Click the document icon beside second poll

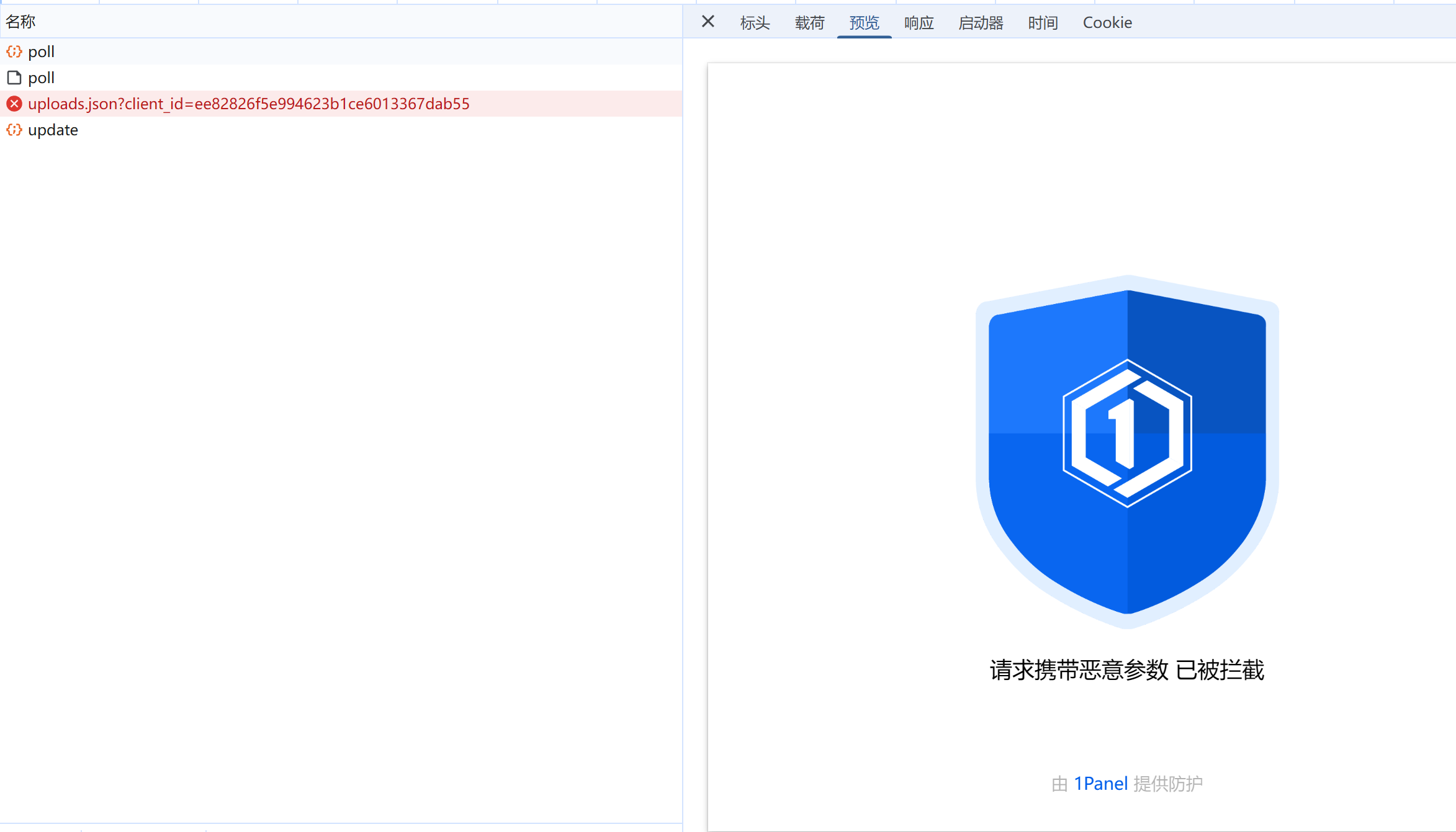[14, 78]
